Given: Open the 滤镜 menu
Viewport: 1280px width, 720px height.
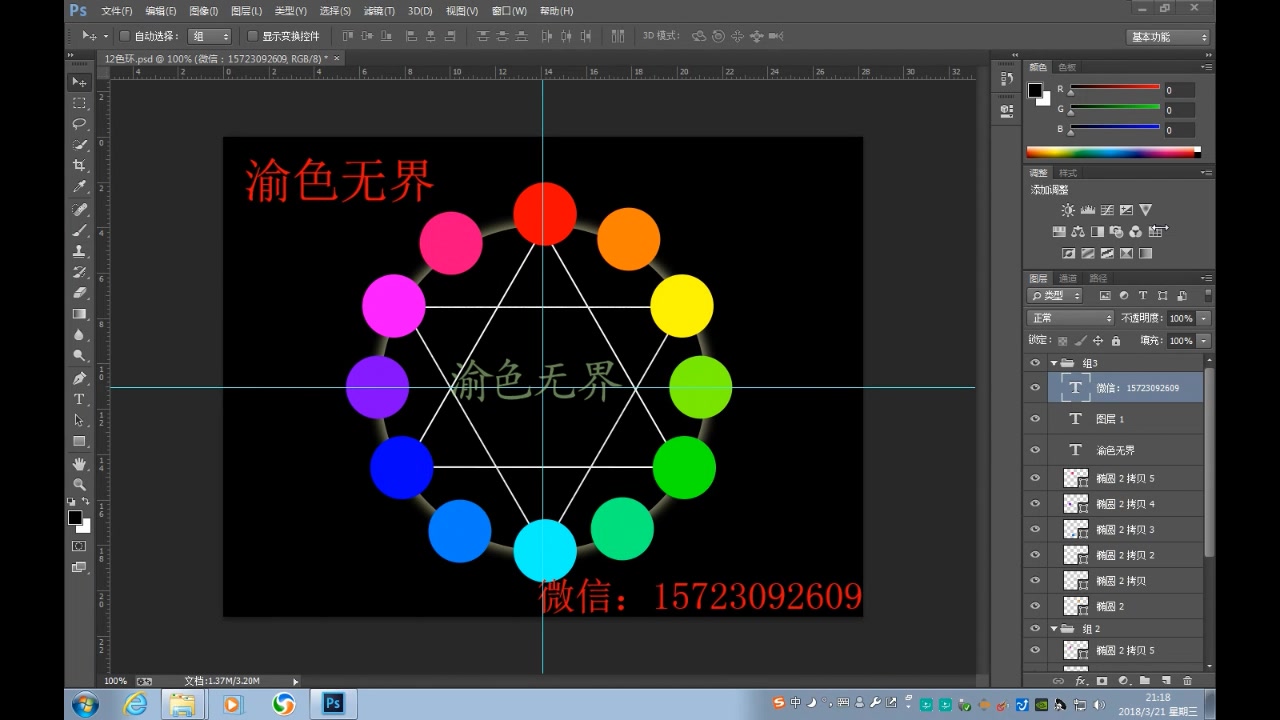Looking at the screenshot, I should point(379,11).
